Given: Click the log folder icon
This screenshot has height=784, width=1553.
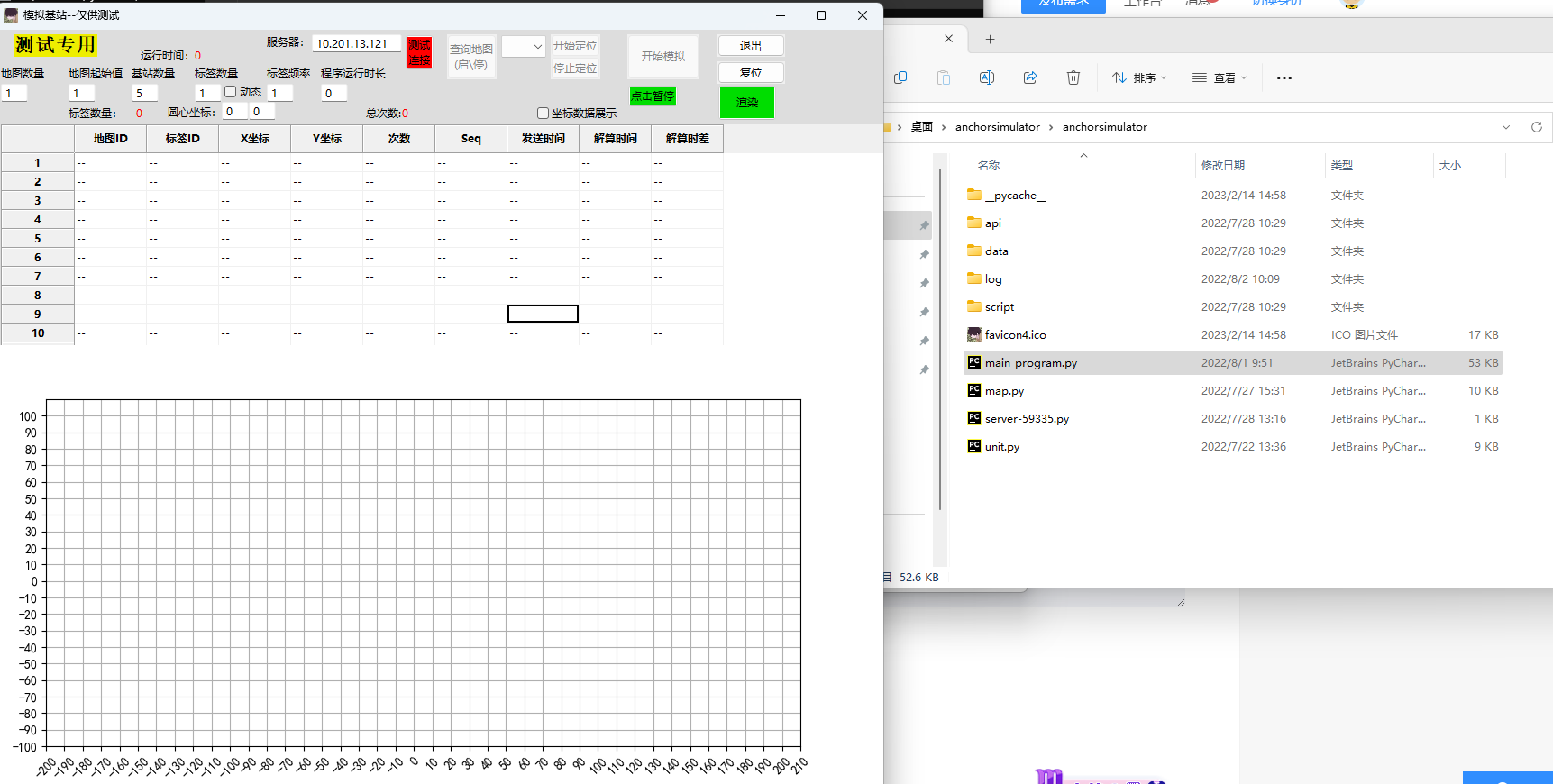Looking at the screenshot, I should coord(973,278).
